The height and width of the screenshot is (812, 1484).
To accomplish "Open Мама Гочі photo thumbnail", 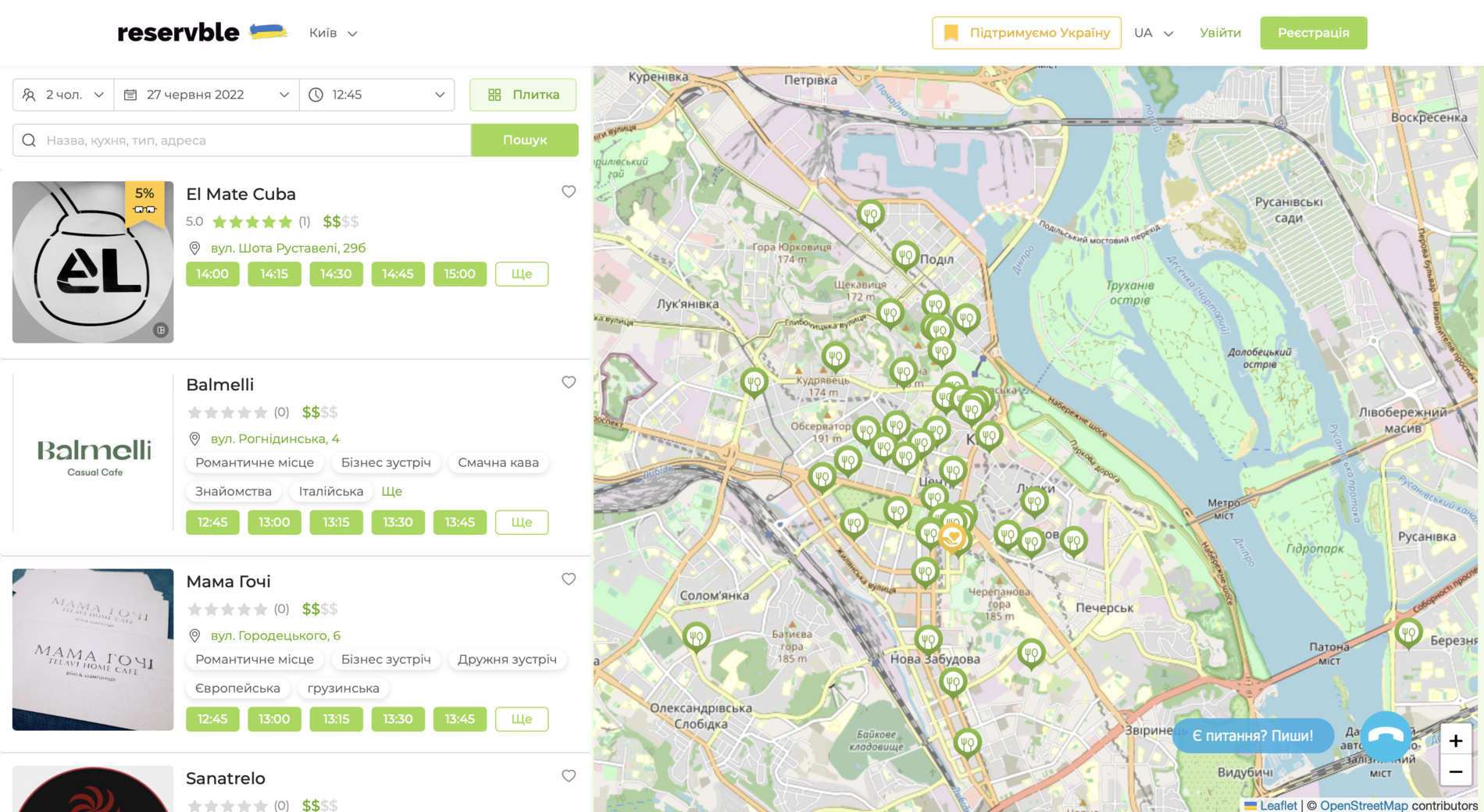I will coord(93,650).
